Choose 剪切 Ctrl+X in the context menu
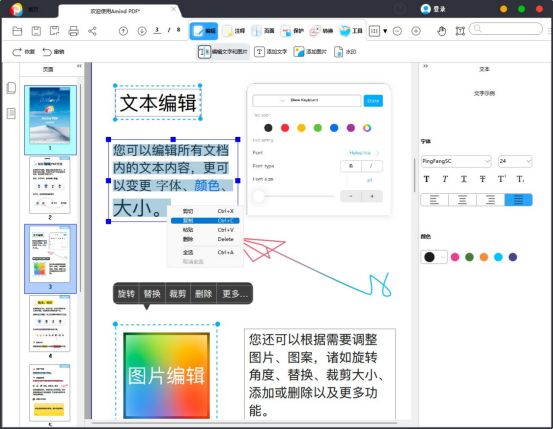 point(205,211)
